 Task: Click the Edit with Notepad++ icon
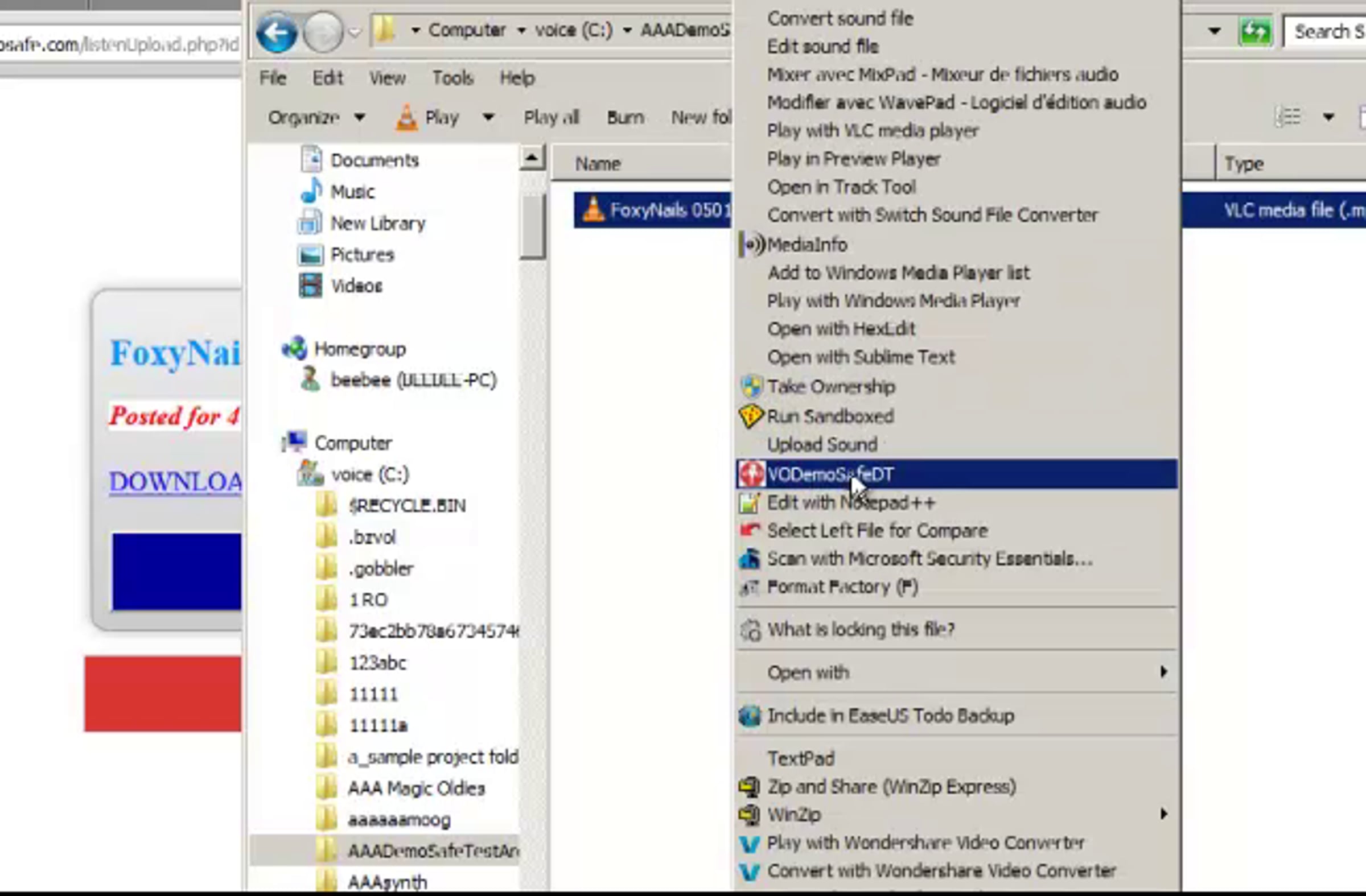750,503
